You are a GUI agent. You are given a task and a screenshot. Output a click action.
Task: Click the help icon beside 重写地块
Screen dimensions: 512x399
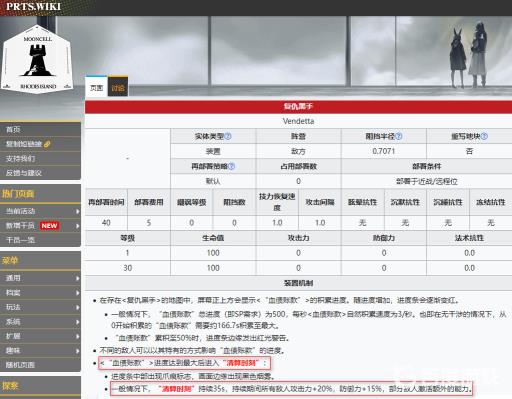click(484, 136)
